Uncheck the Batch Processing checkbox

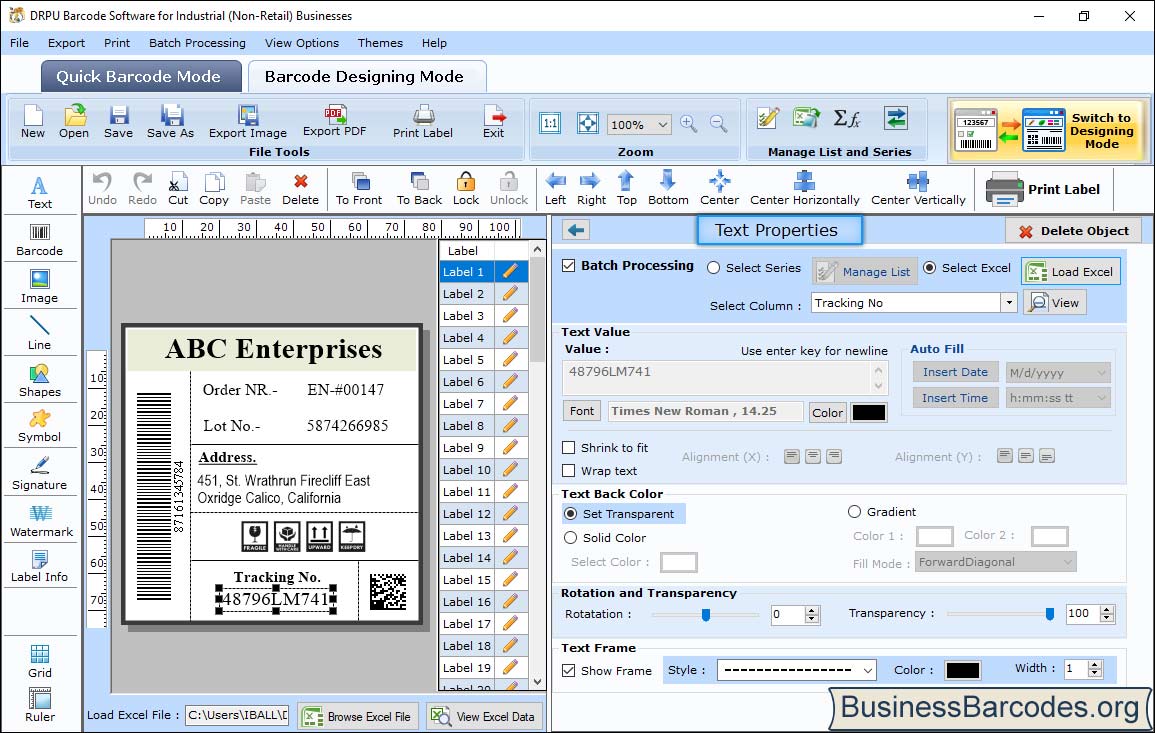tap(569, 266)
